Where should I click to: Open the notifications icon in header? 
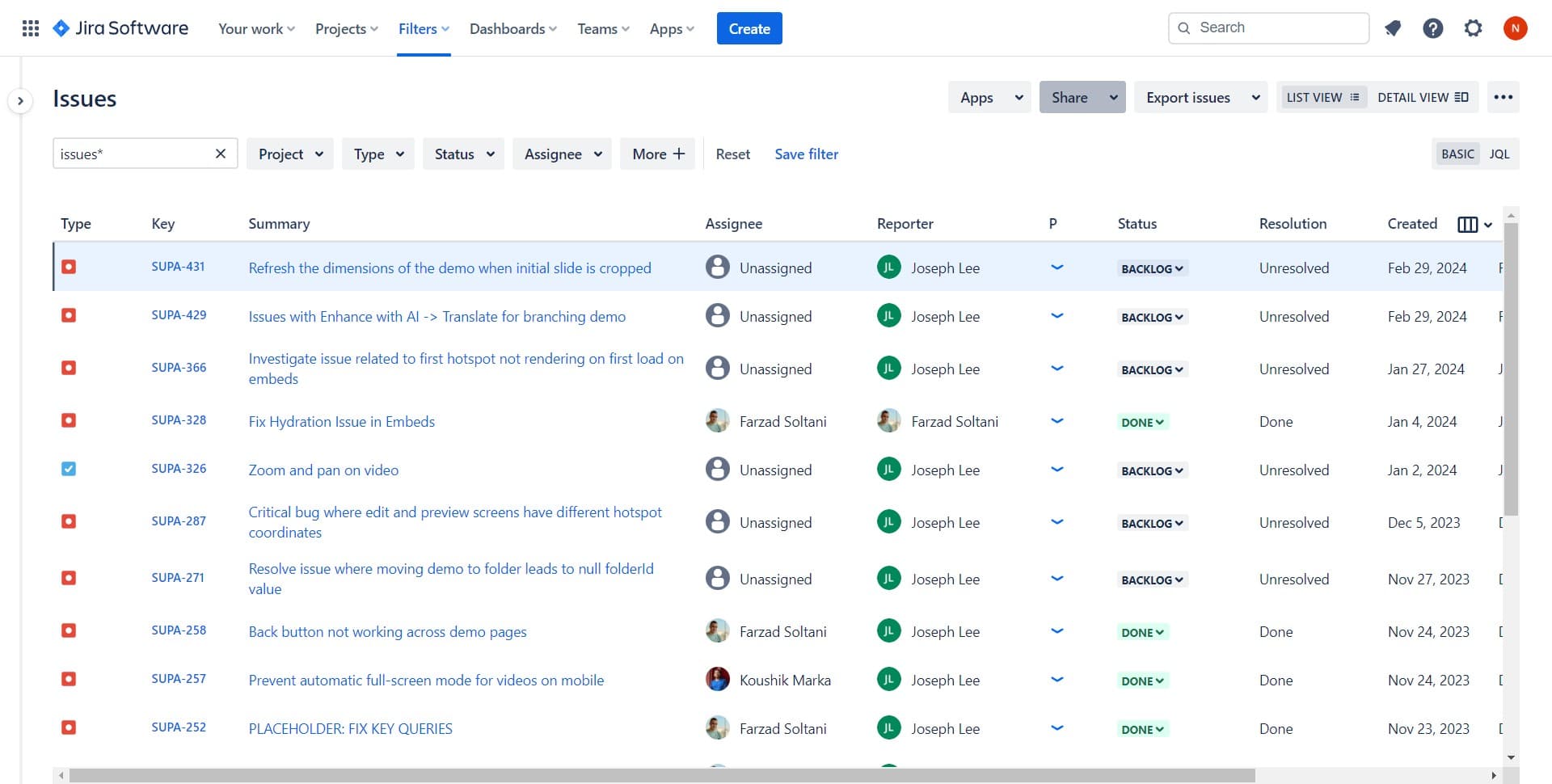1392,28
